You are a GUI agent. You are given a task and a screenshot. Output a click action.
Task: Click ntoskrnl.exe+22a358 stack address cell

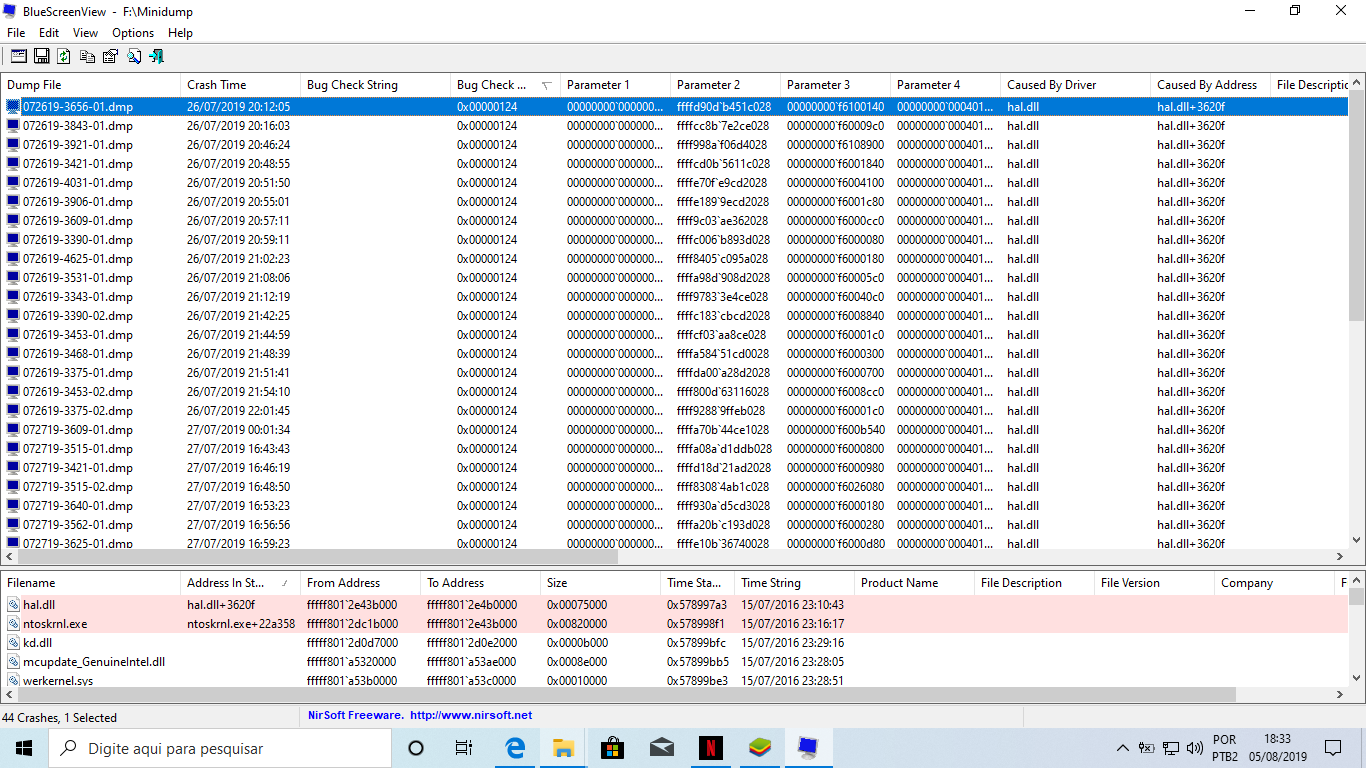(241, 624)
